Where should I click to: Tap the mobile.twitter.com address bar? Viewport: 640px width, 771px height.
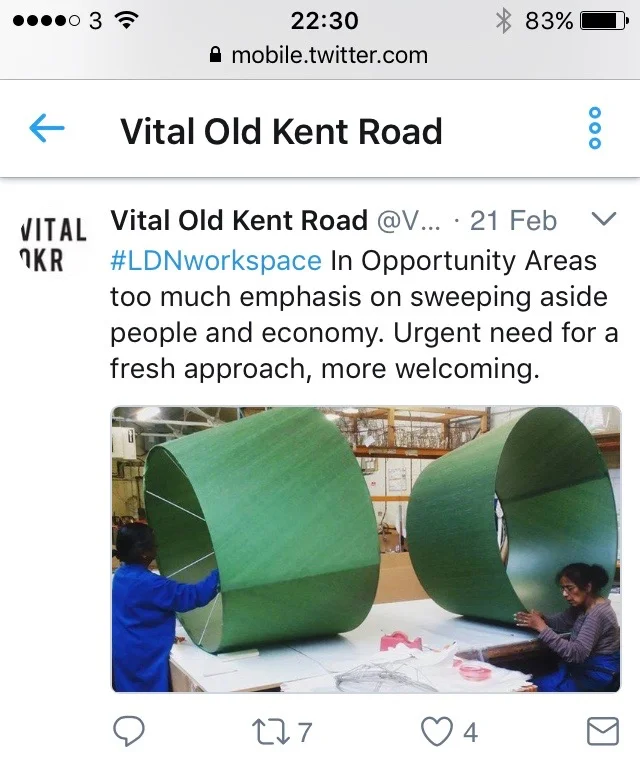tap(320, 55)
